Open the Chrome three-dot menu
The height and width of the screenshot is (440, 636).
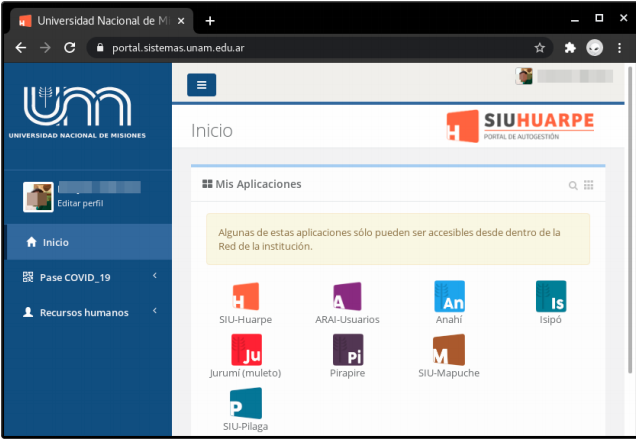pos(619,48)
